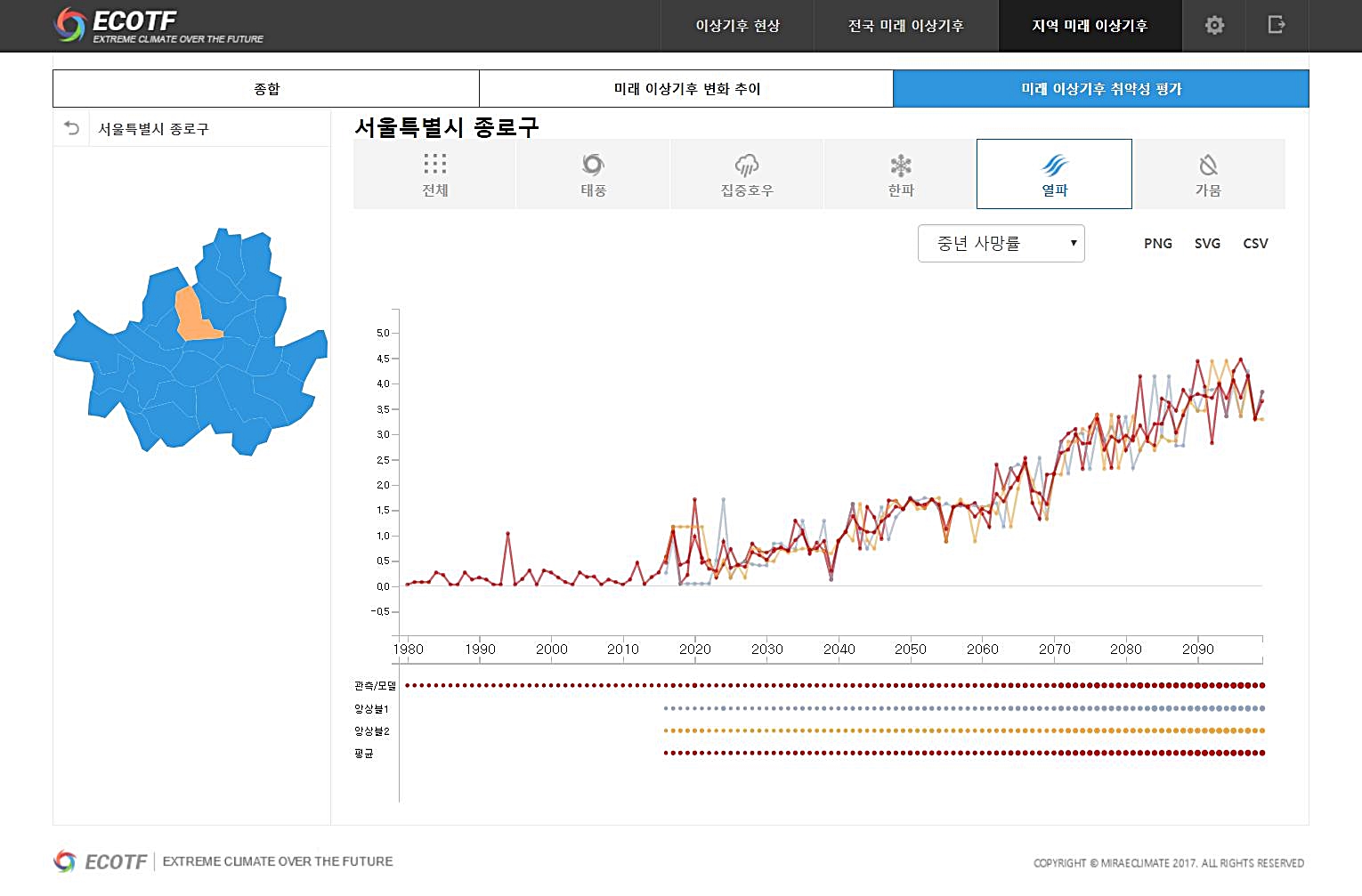This screenshot has width=1362, height=896.
Task: Download the chart data as CSV
Action: (1255, 244)
